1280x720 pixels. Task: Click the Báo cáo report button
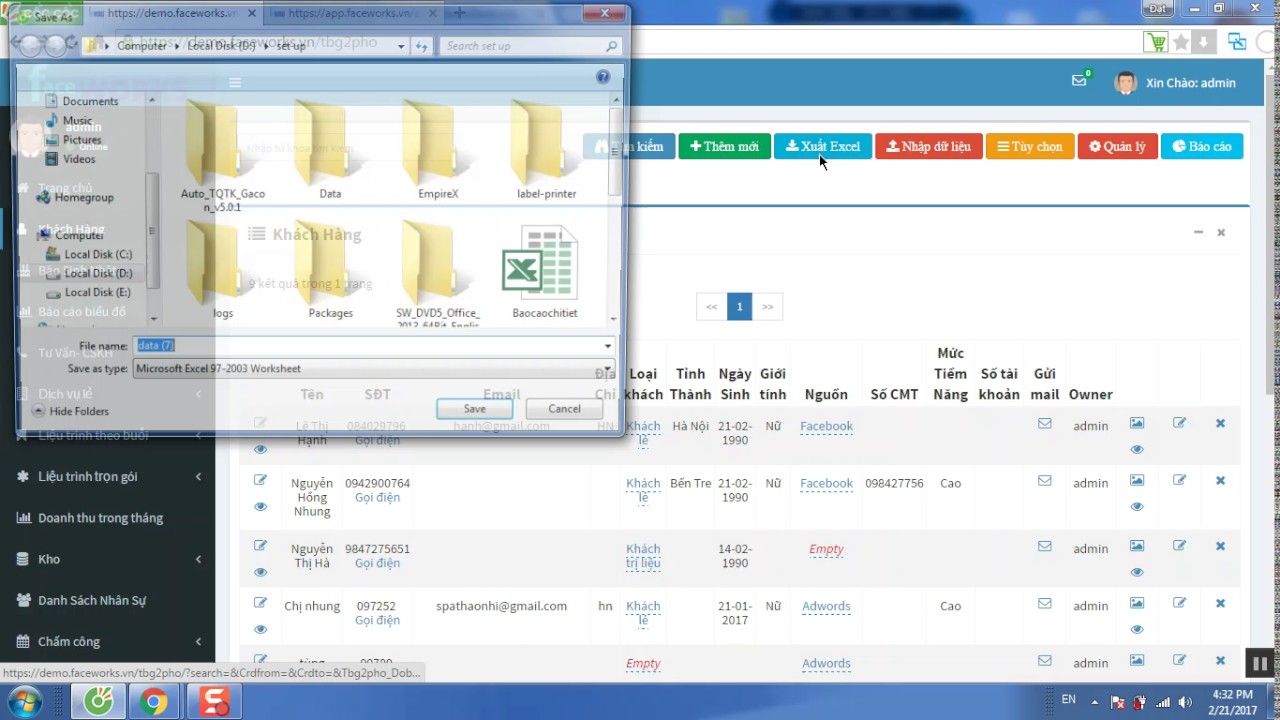(1202, 146)
